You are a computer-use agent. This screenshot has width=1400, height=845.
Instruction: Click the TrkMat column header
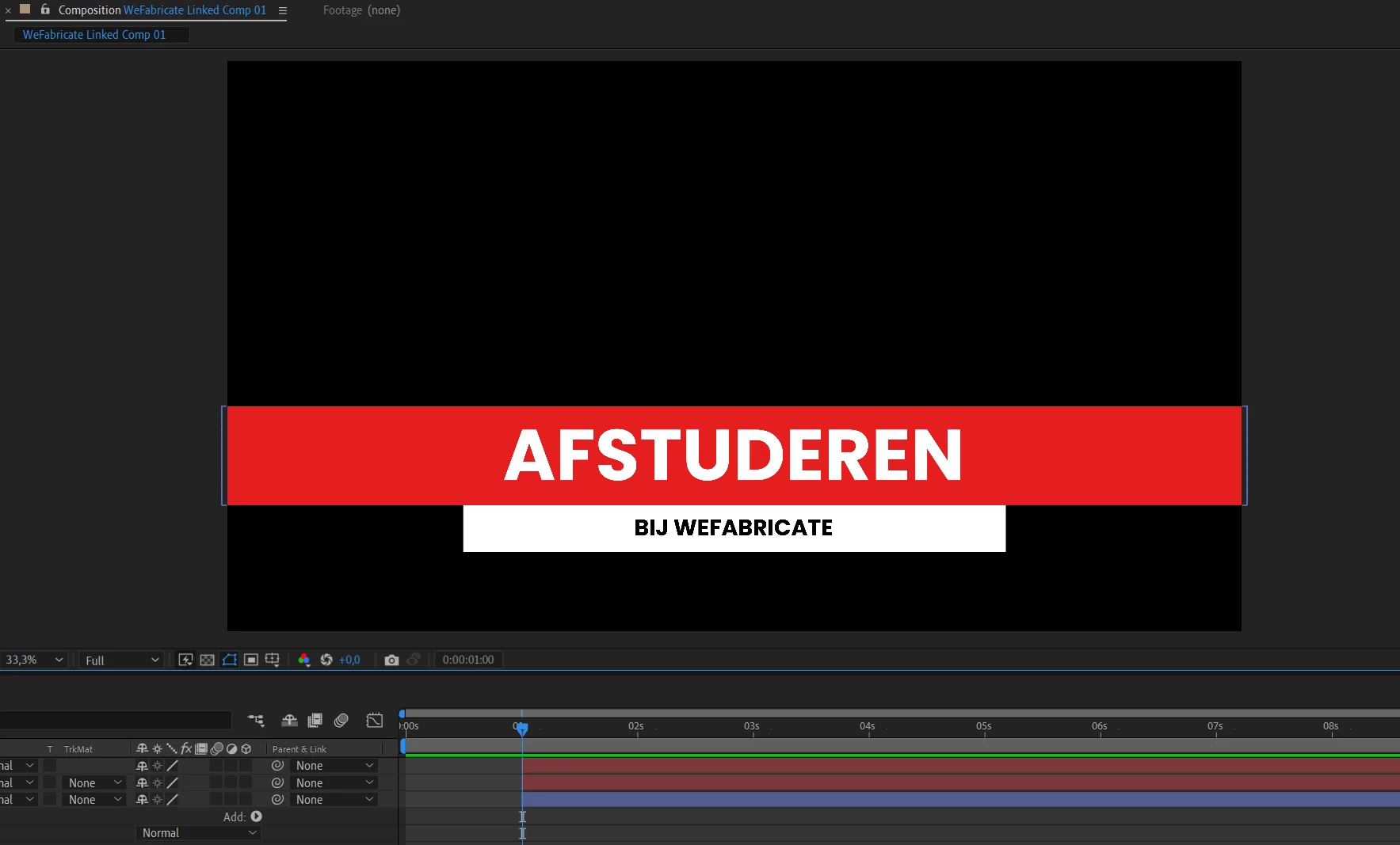pos(78,749)
